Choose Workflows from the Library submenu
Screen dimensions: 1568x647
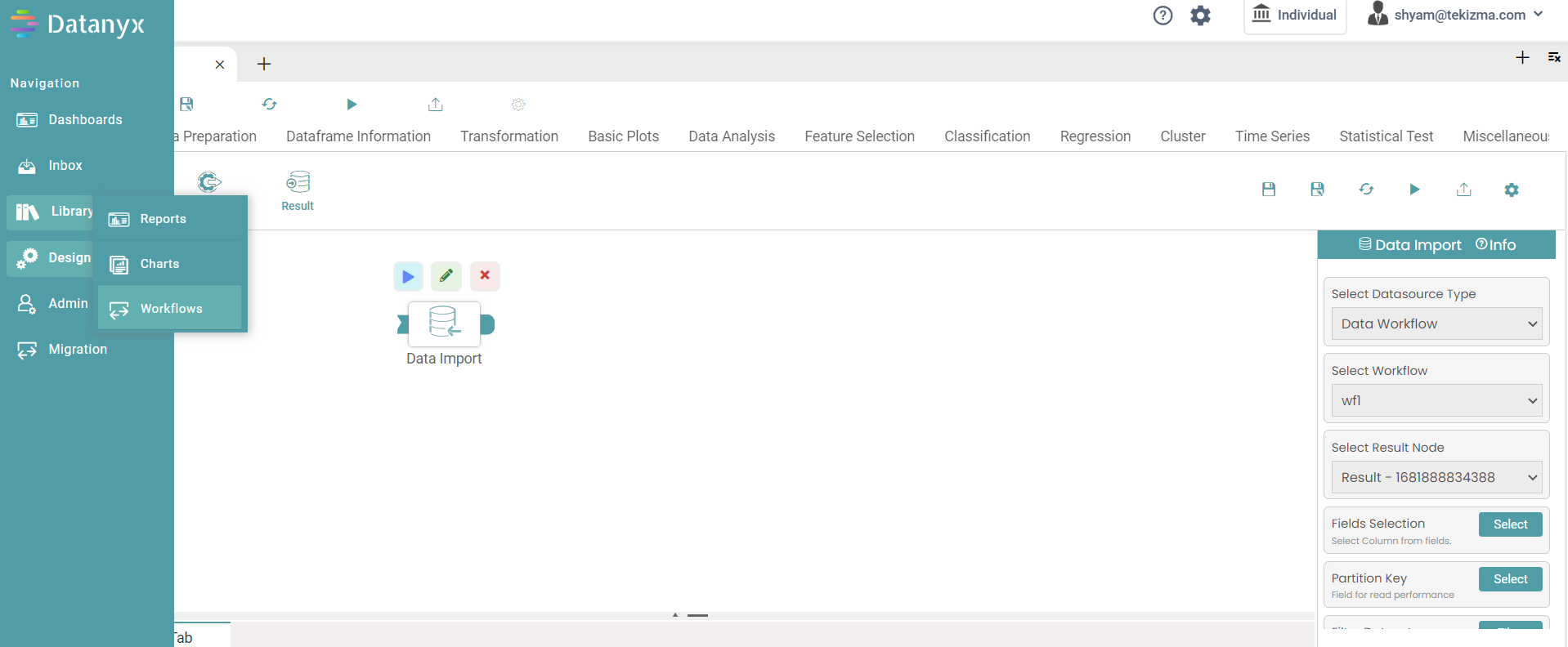170,308
